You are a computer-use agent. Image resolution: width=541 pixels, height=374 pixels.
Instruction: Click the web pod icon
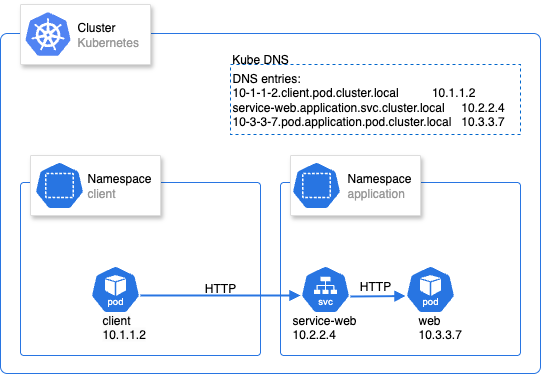pyautogui.click(x=430, y=289)
